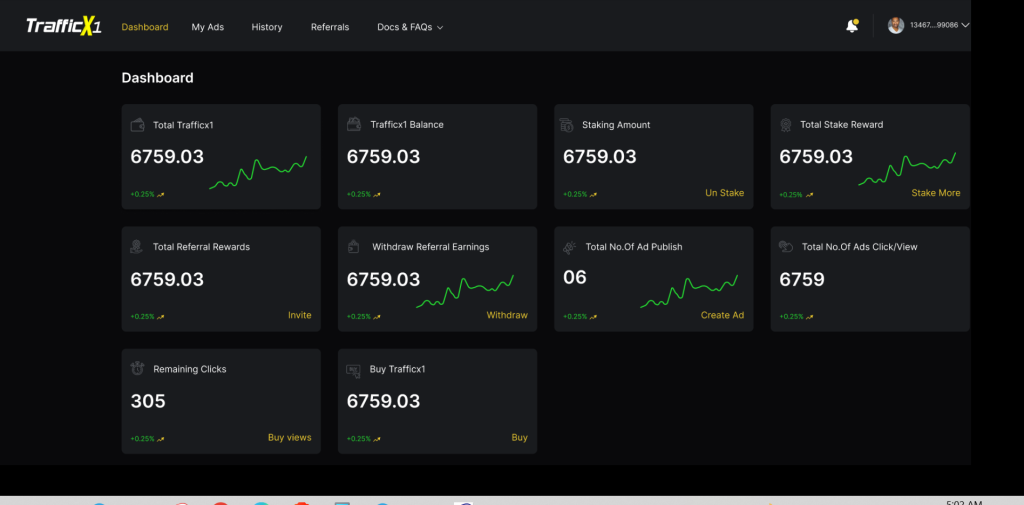1024x505 pixels.
Task: Click the TrafficX1 logo
Action: pyautogui.click(x=63, y=26)
